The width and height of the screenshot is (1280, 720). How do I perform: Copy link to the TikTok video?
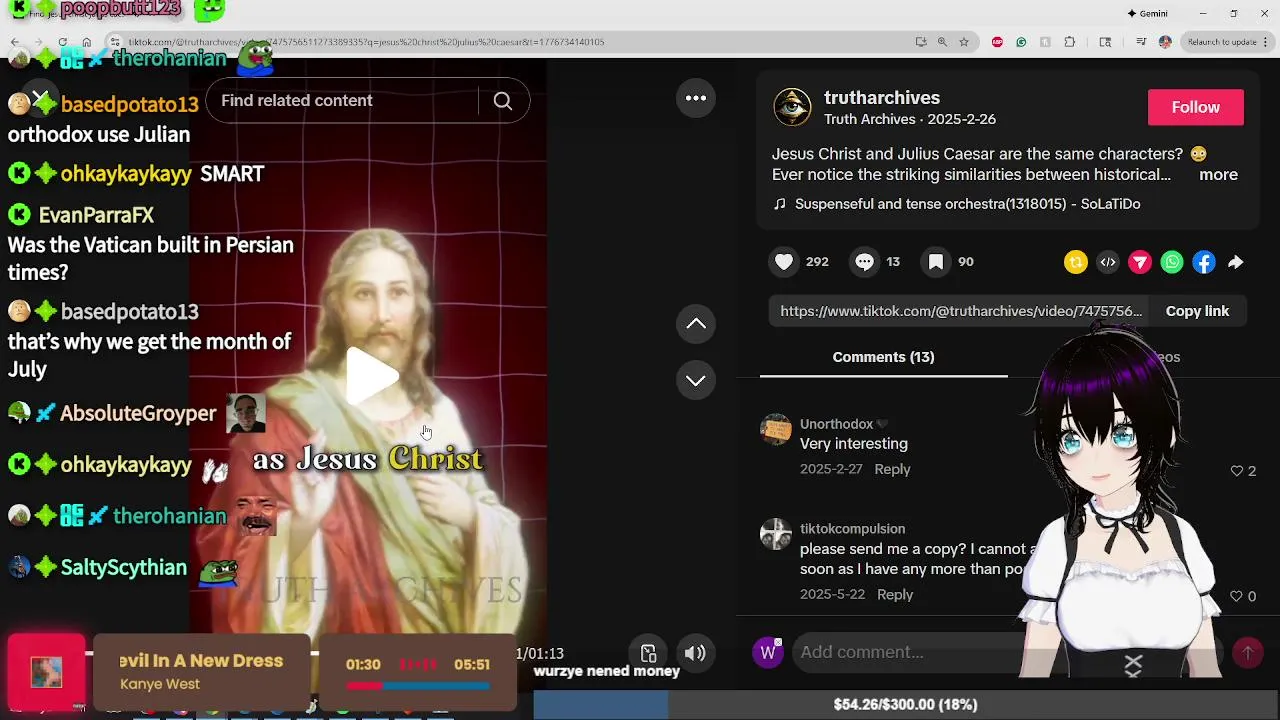(x=1197, y=311)
